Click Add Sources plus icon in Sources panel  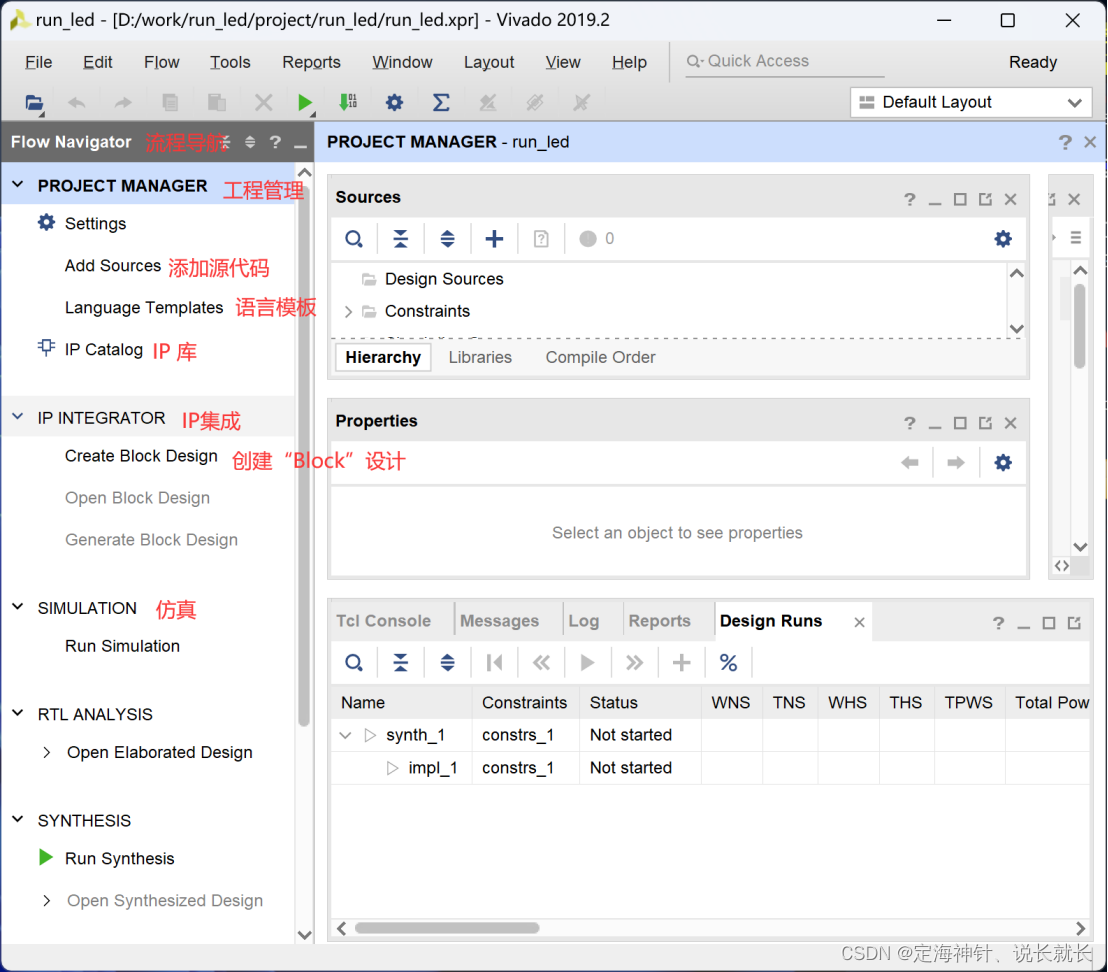[494, 239]
